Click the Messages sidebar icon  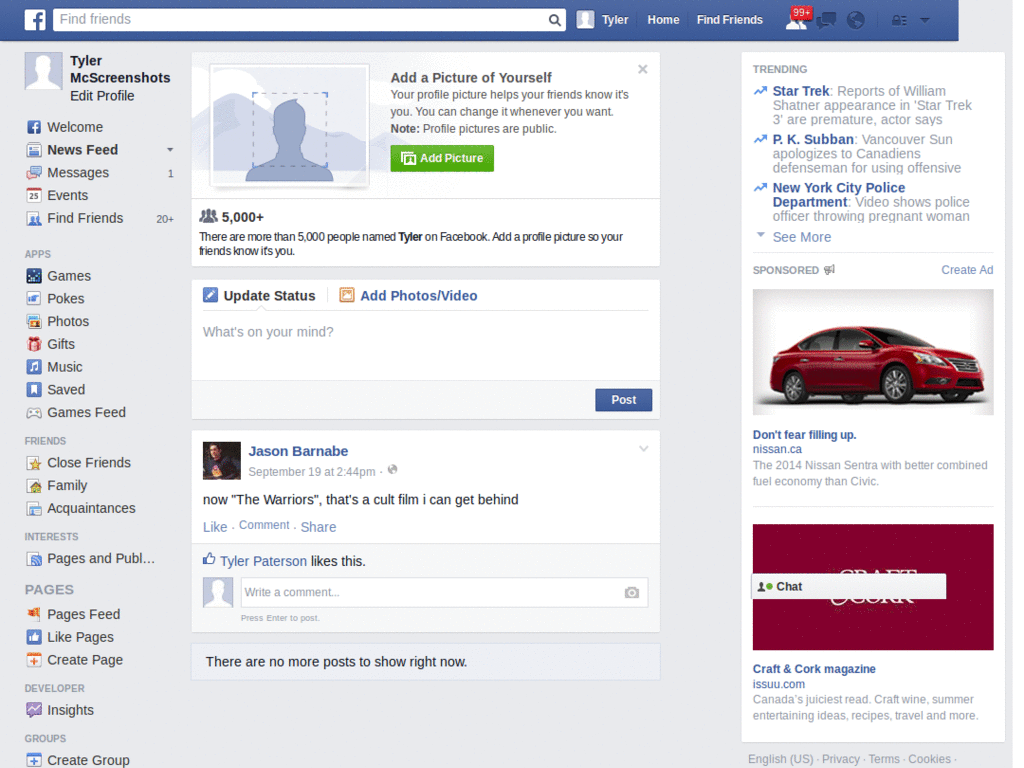34,172
